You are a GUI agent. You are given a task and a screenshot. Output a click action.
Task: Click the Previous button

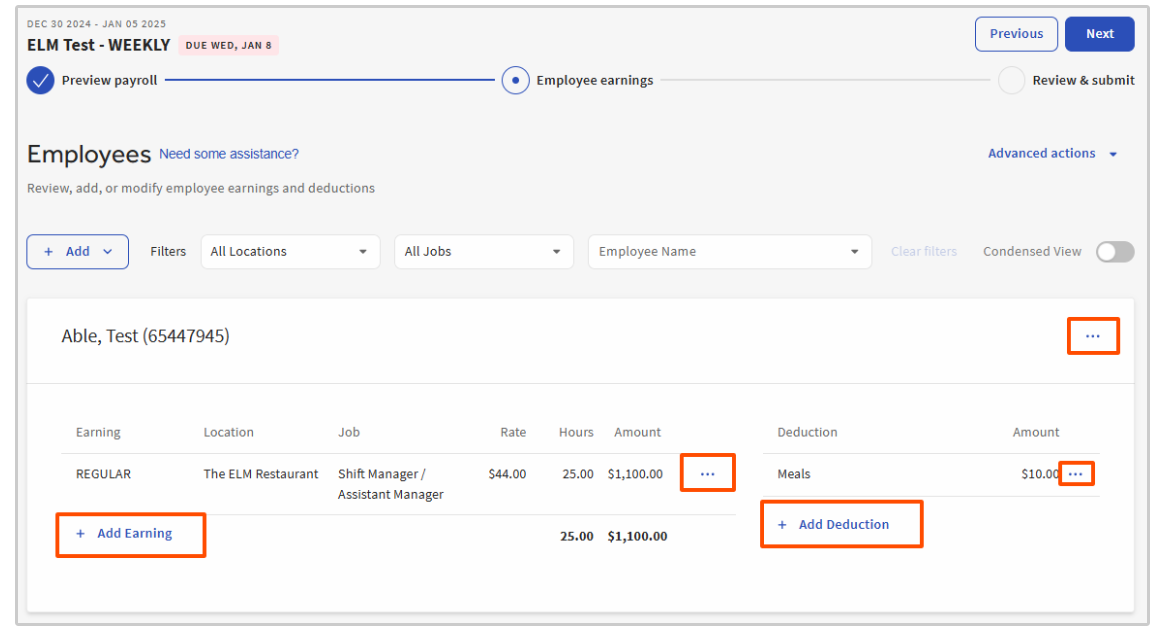coord(1016,34)
